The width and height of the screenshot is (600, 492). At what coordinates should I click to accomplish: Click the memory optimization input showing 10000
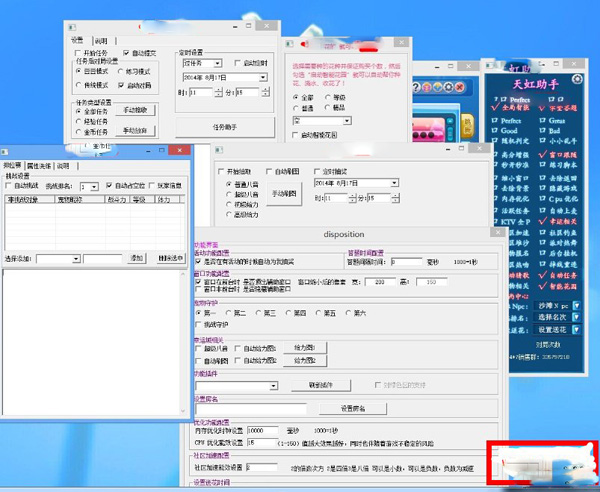click(x=262, y=430)
